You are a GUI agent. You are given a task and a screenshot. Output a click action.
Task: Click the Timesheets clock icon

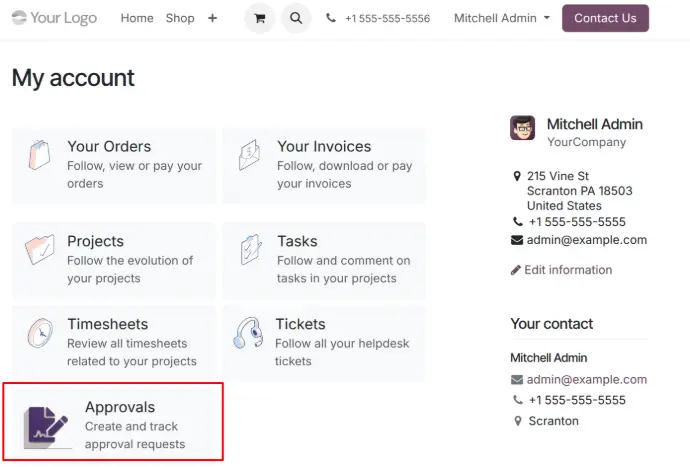tap(40, 333)
